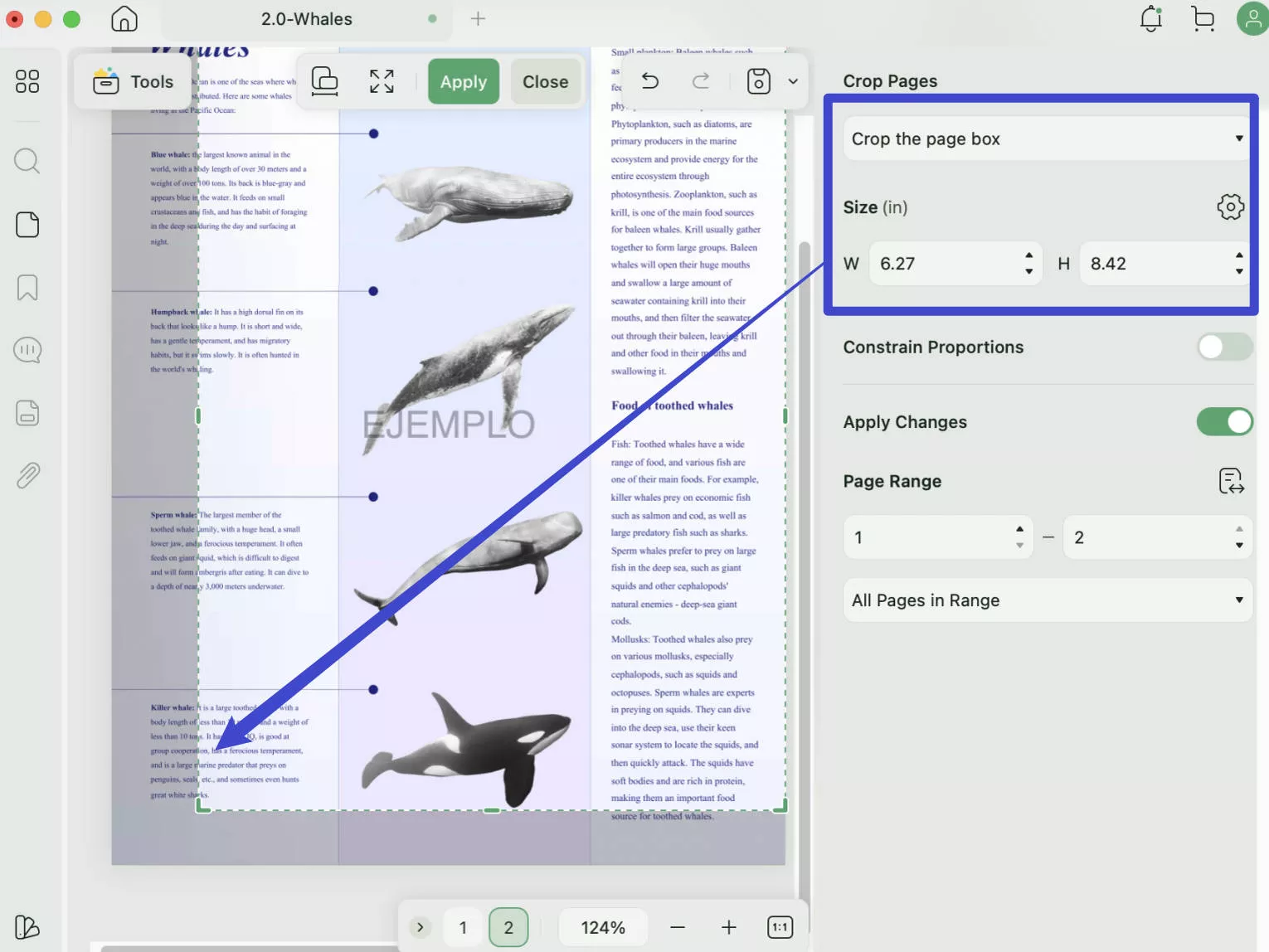Expand the 'Crop the page box' dropdown

click(1045, 138)
